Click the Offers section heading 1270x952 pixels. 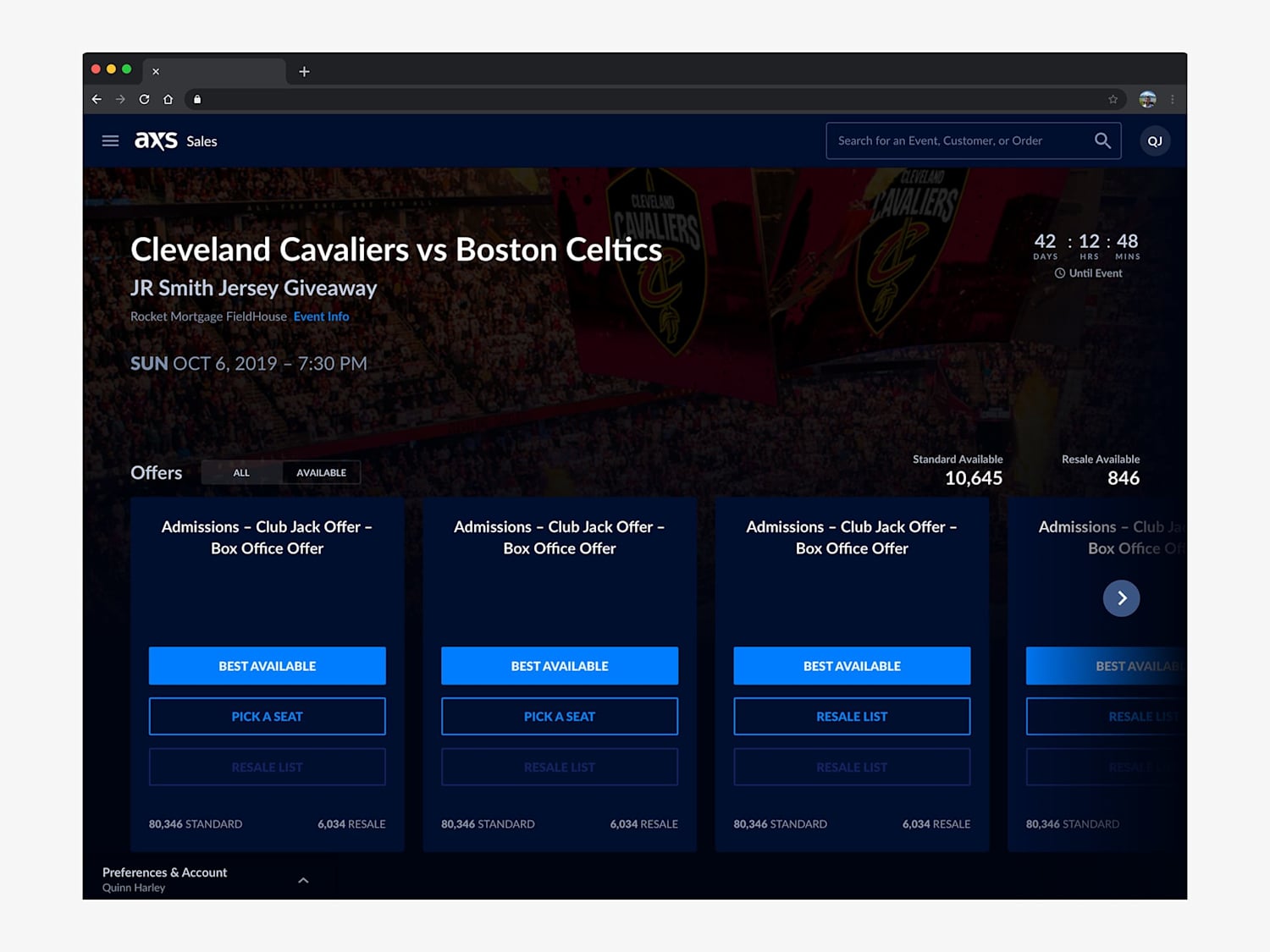coord(157,472)
